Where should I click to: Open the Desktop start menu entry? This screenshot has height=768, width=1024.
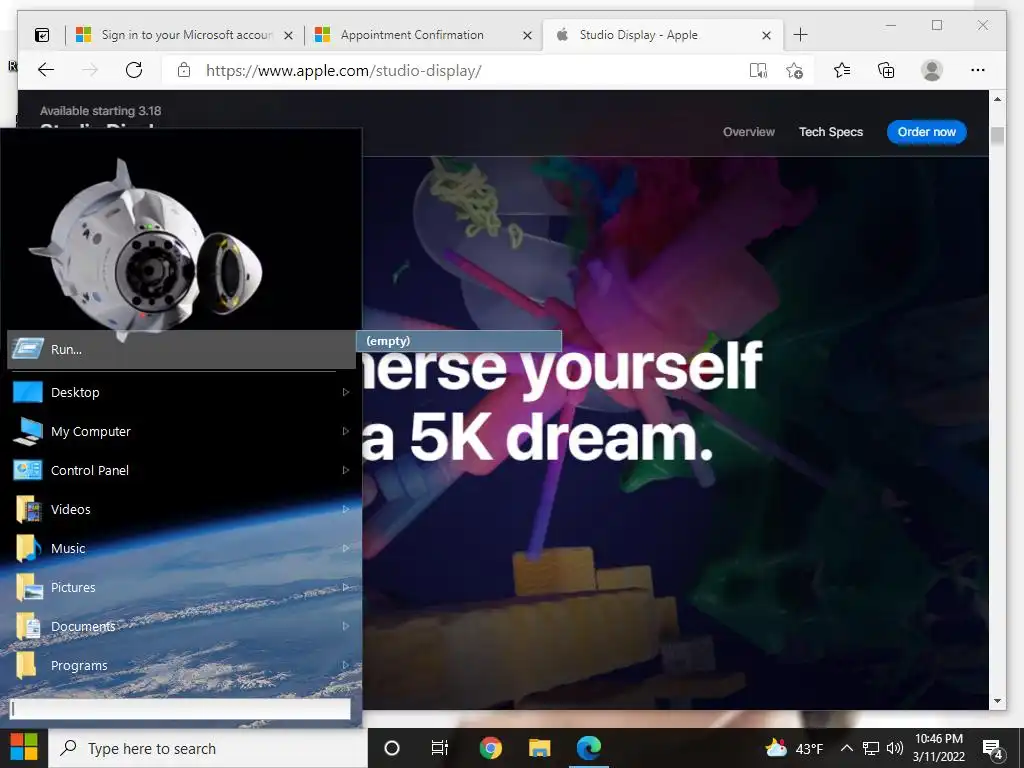tap(181, 392)
